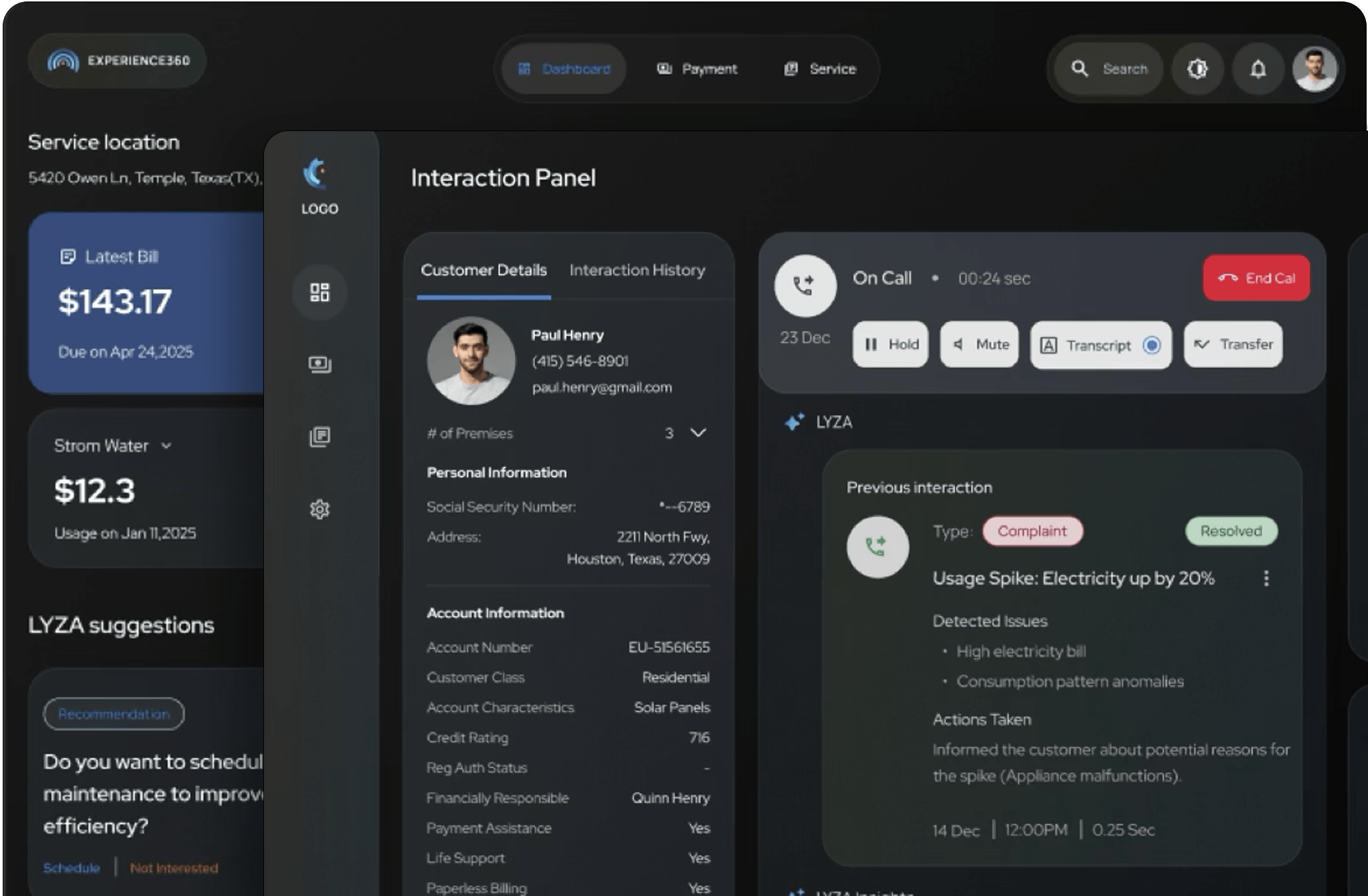Select the payments card icon in sidebar
The image size is (1368, 896).
coord(319,365)
